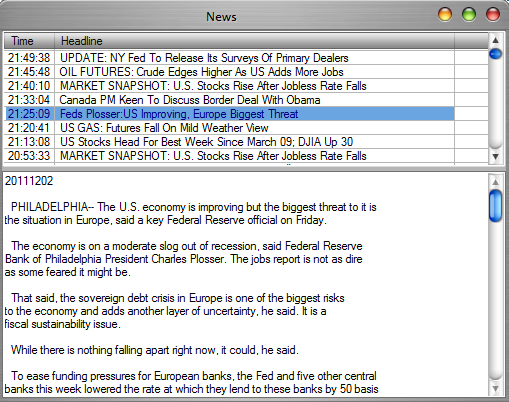Click the headline list blue scrollbar thumb
The width and height of the screenshot is (509, 402).
pyautogui.click(x=495, y=54)
